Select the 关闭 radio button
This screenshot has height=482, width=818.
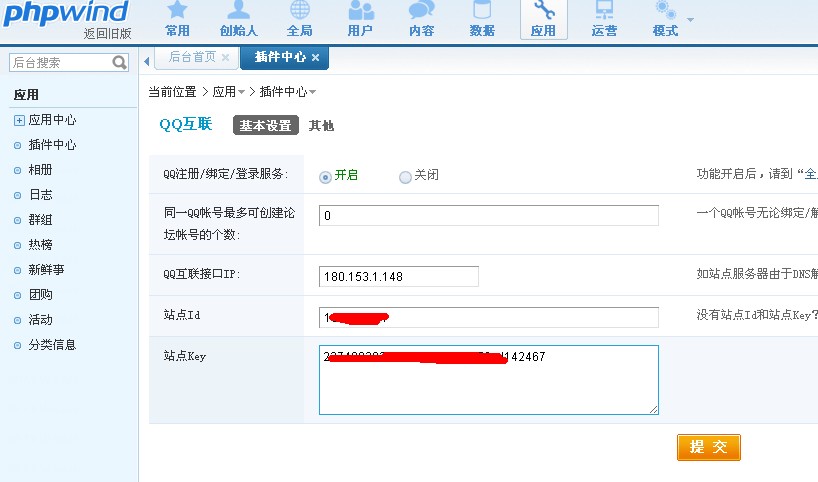point(405,177)
